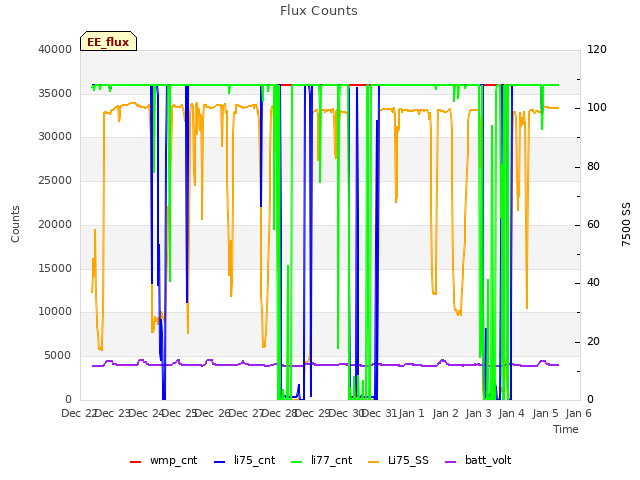The height and width of the screenshot is (480, 640).
Task: Click the Jan 6 date tick label
Action: [578, 413]
